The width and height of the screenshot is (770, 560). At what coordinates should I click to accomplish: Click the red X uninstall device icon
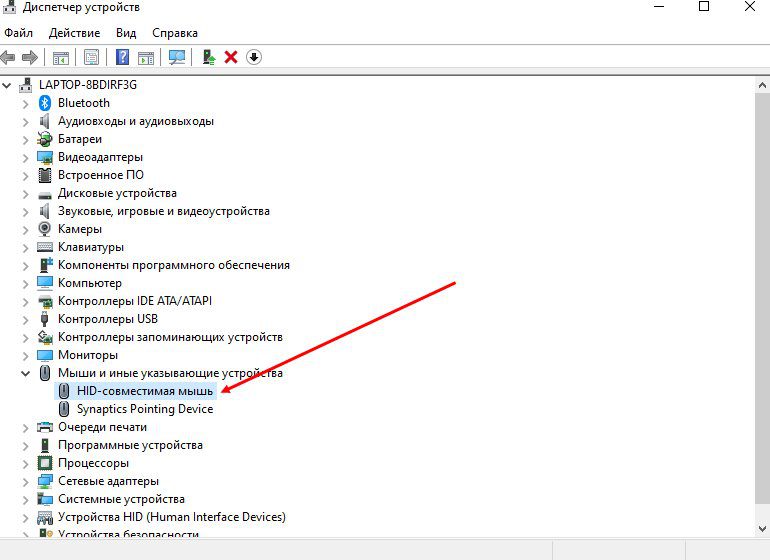pyautogui.click(x=231, y=57)
